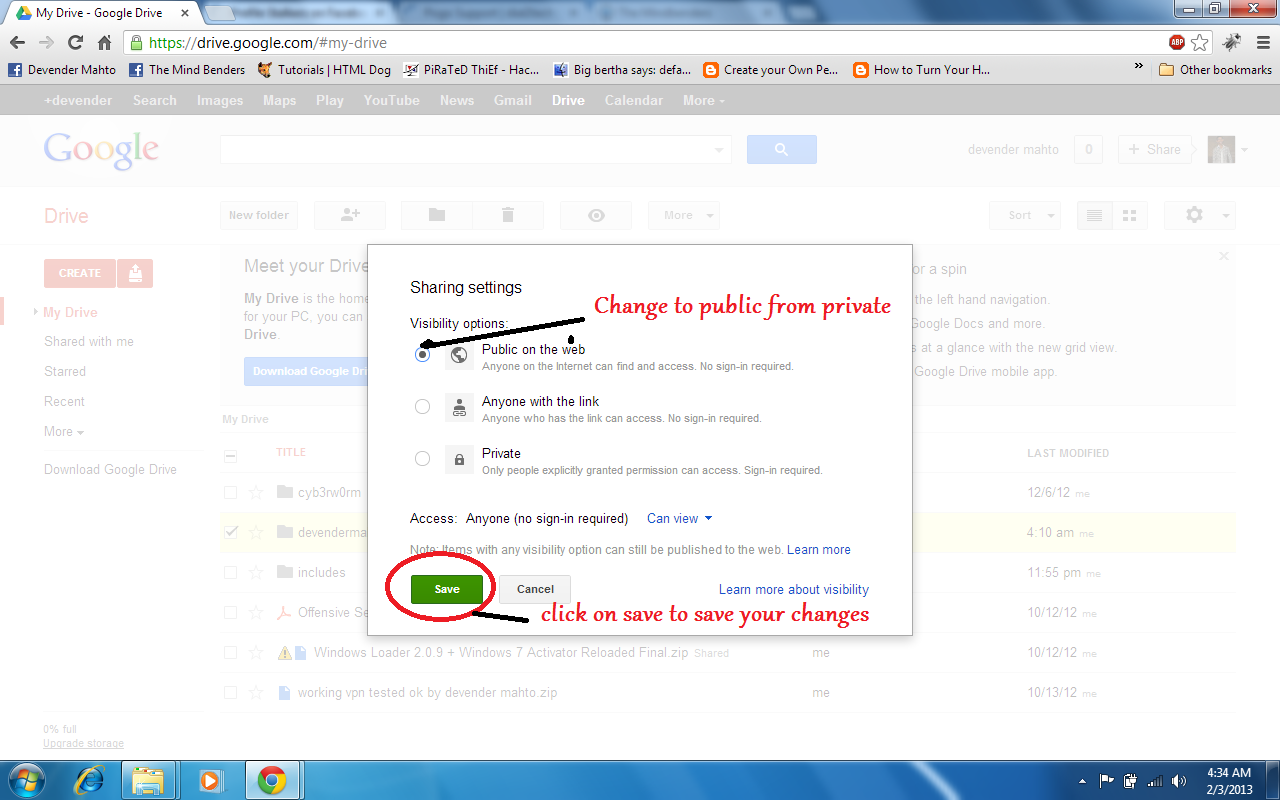This screenshot has width=1280, height=800.
Task: Switch to grid view icon
Action: tap(1130, 215)
